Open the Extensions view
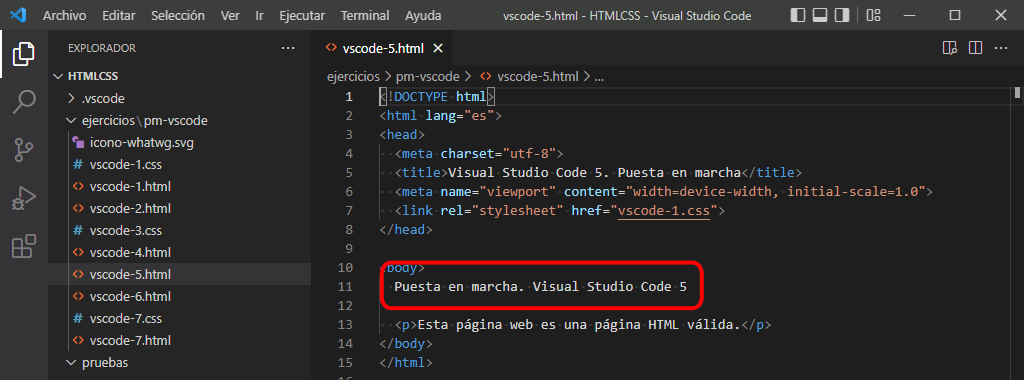This screenshot has height=380, width=1024. point(24,247)
